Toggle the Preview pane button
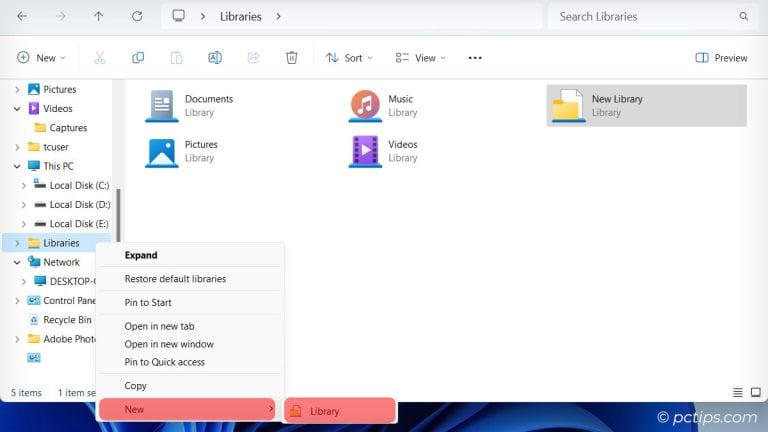 click(x=721, y=58)
